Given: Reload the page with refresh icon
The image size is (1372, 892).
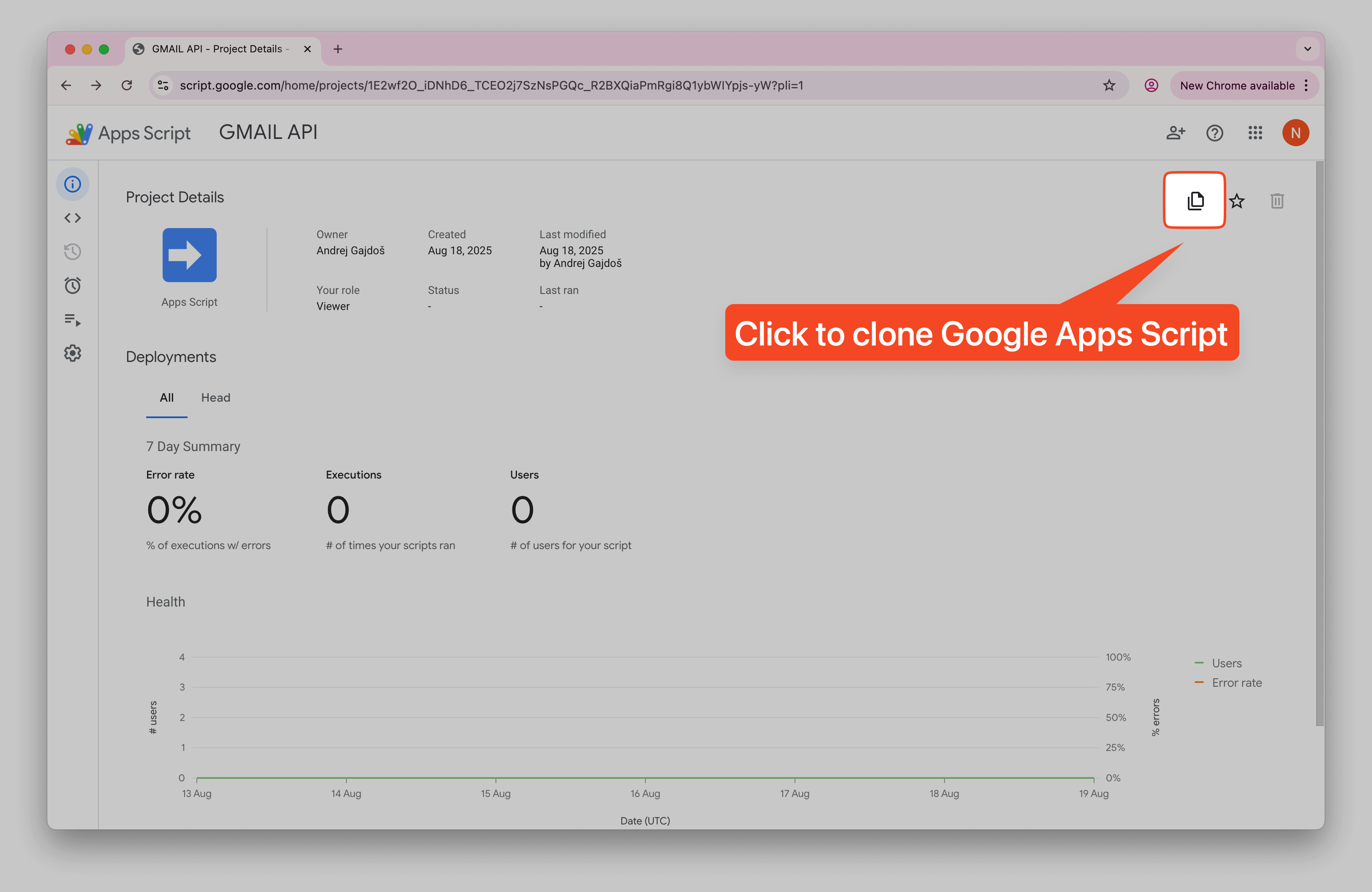Looking at the screenshot, I should pos(127,85).
